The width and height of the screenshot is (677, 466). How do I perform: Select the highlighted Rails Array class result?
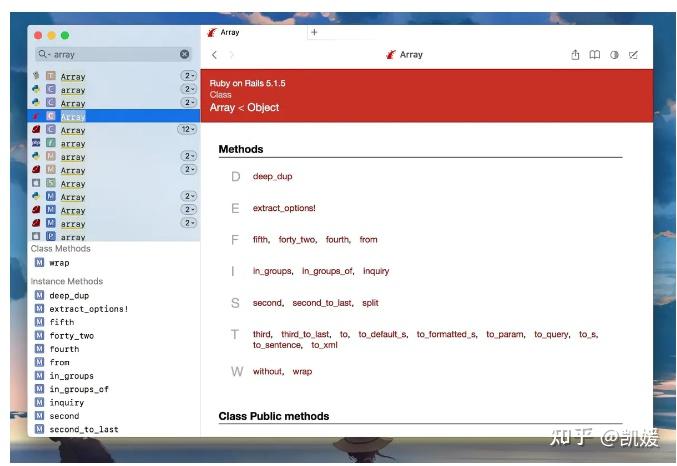point(114,116)
